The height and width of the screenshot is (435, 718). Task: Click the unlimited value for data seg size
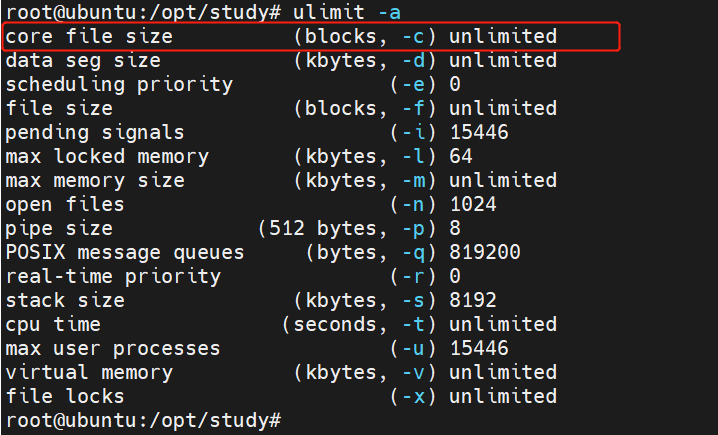click(x=503, y=60)
